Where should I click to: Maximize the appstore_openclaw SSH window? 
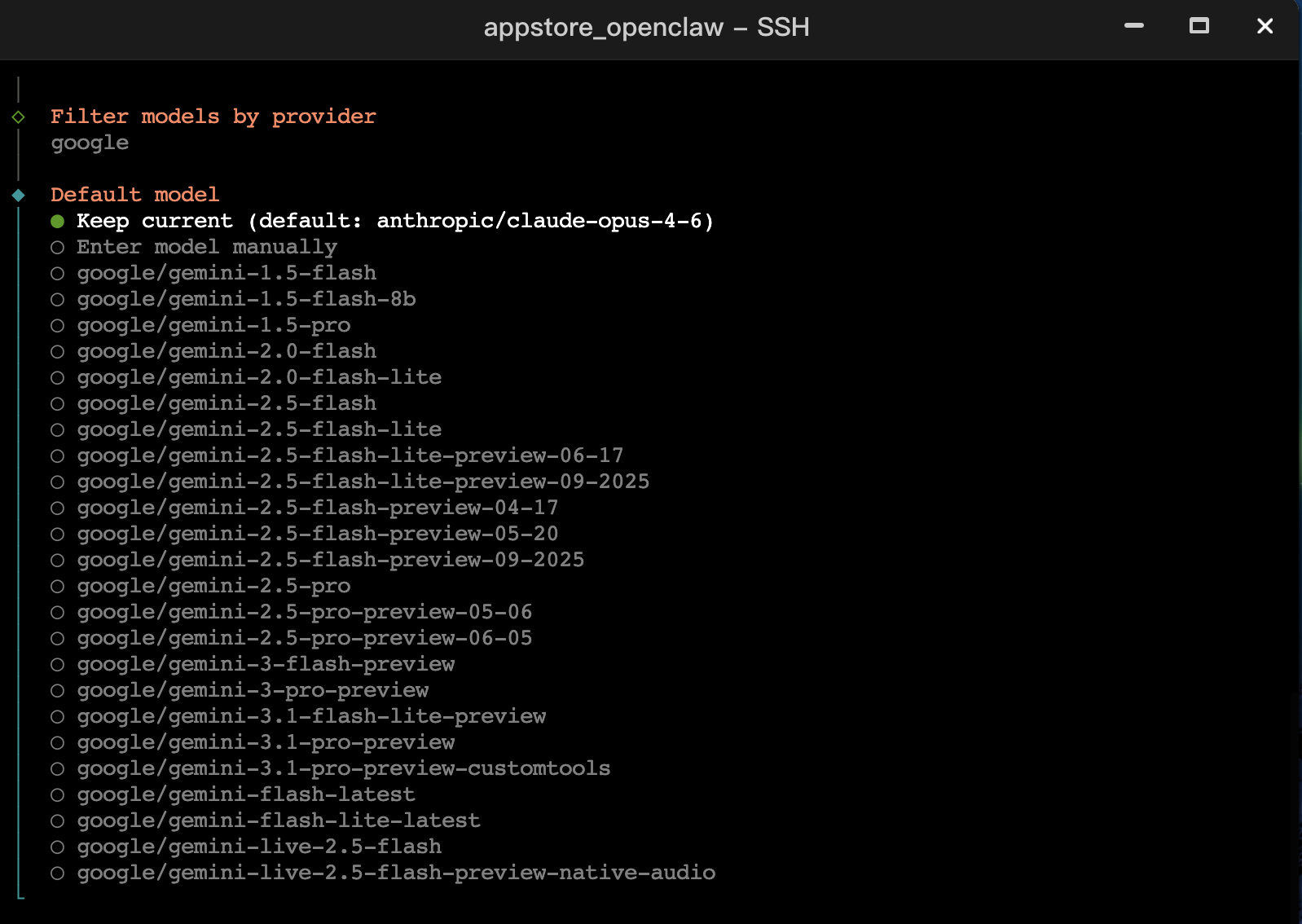(1199, 26)
